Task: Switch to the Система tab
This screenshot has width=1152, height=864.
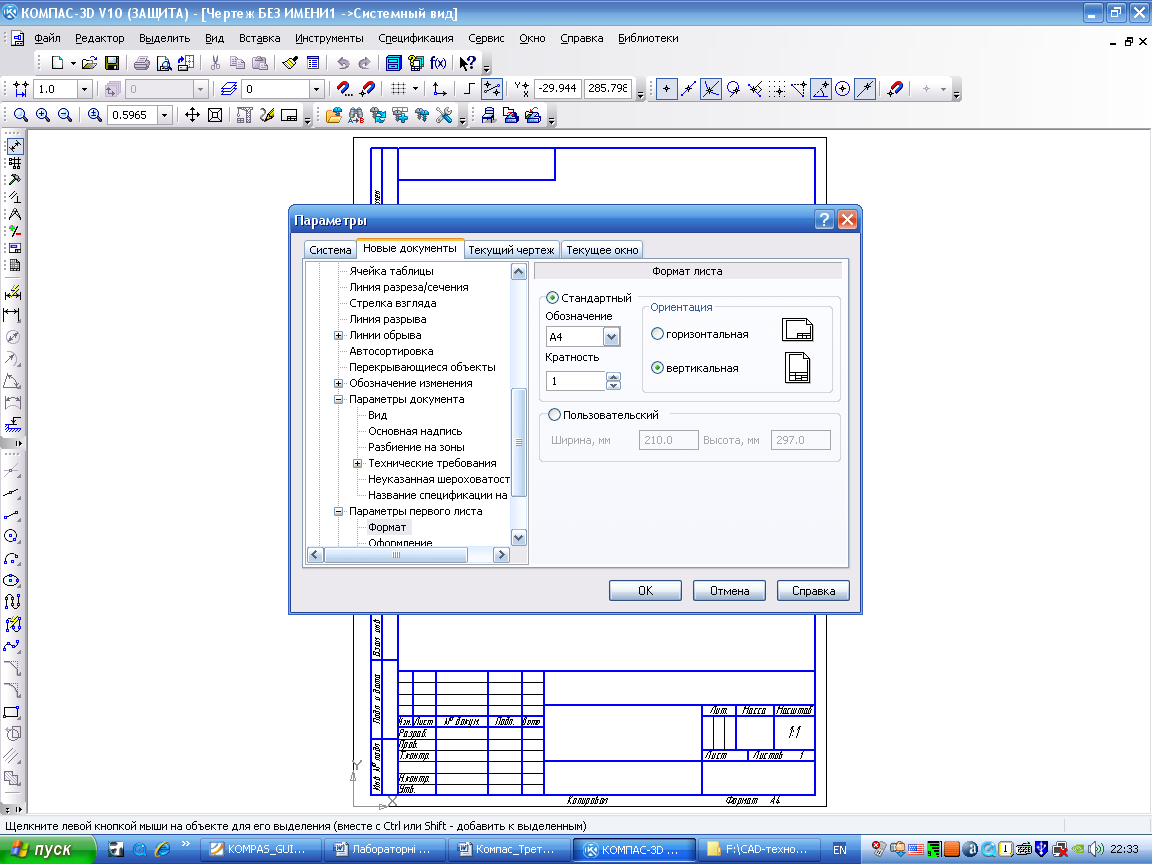Action: pos(330,250)
